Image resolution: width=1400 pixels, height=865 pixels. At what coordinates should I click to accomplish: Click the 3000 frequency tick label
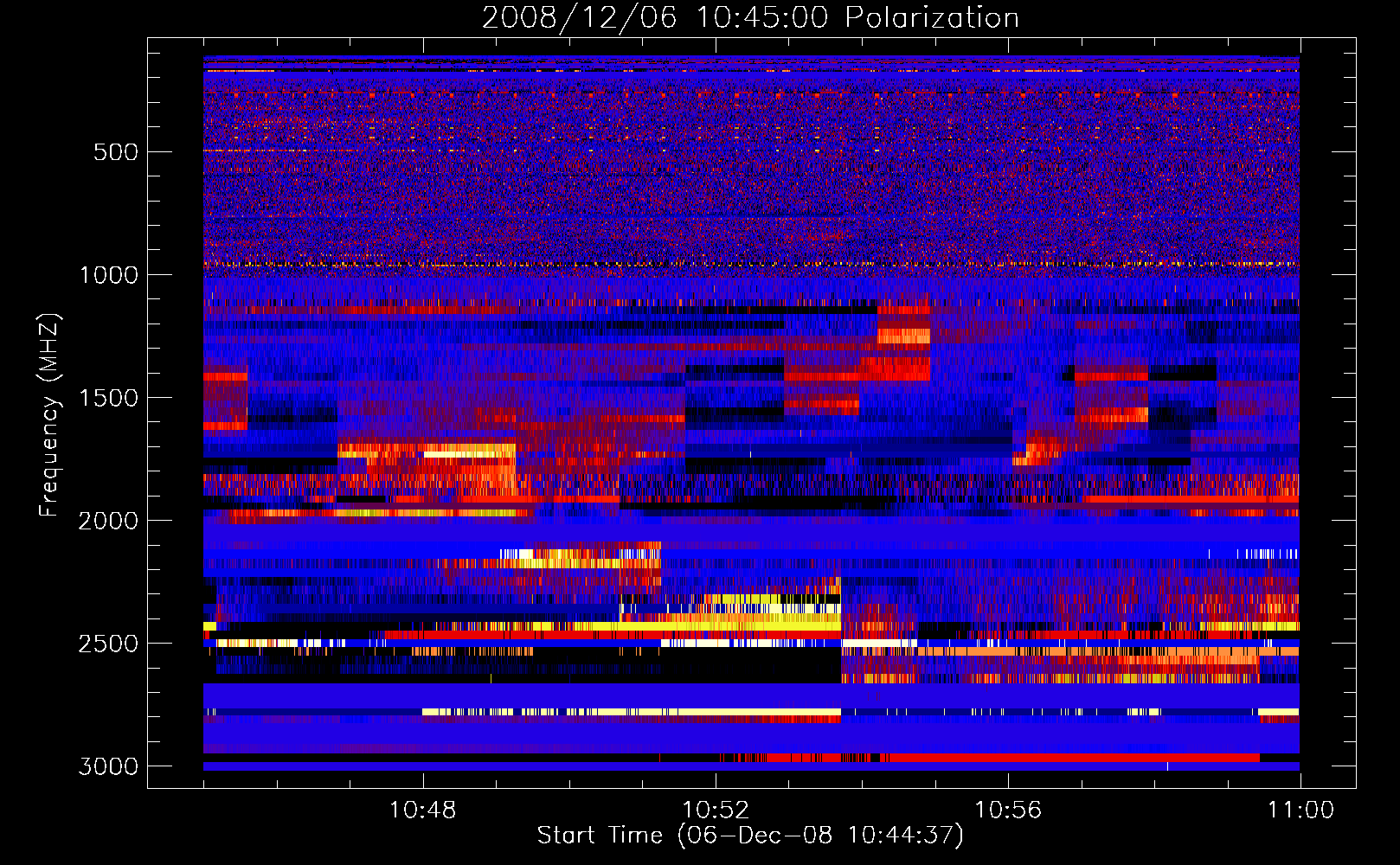(x=108, y=766)
